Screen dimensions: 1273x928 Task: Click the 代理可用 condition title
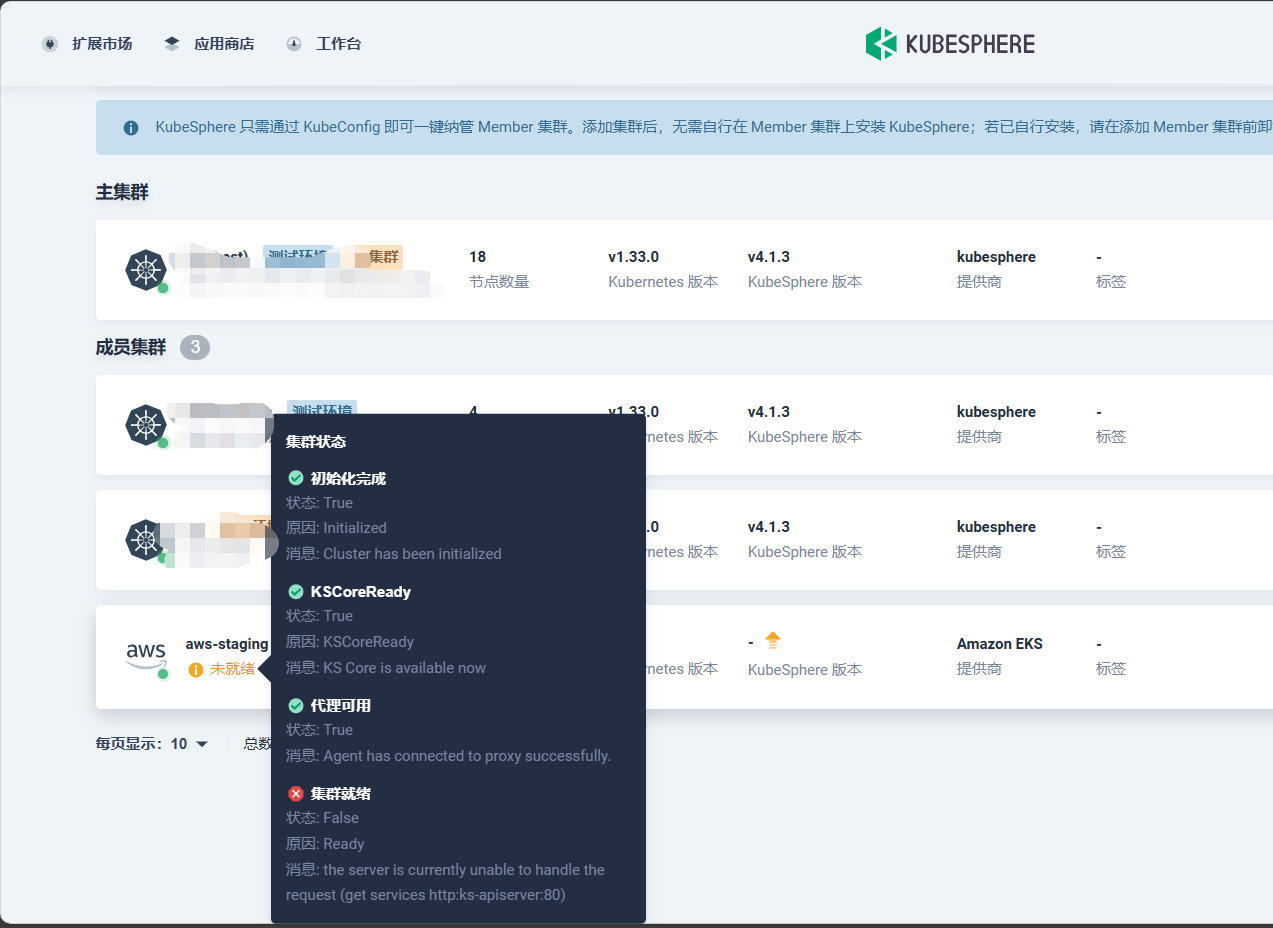[x=341, y=705]
